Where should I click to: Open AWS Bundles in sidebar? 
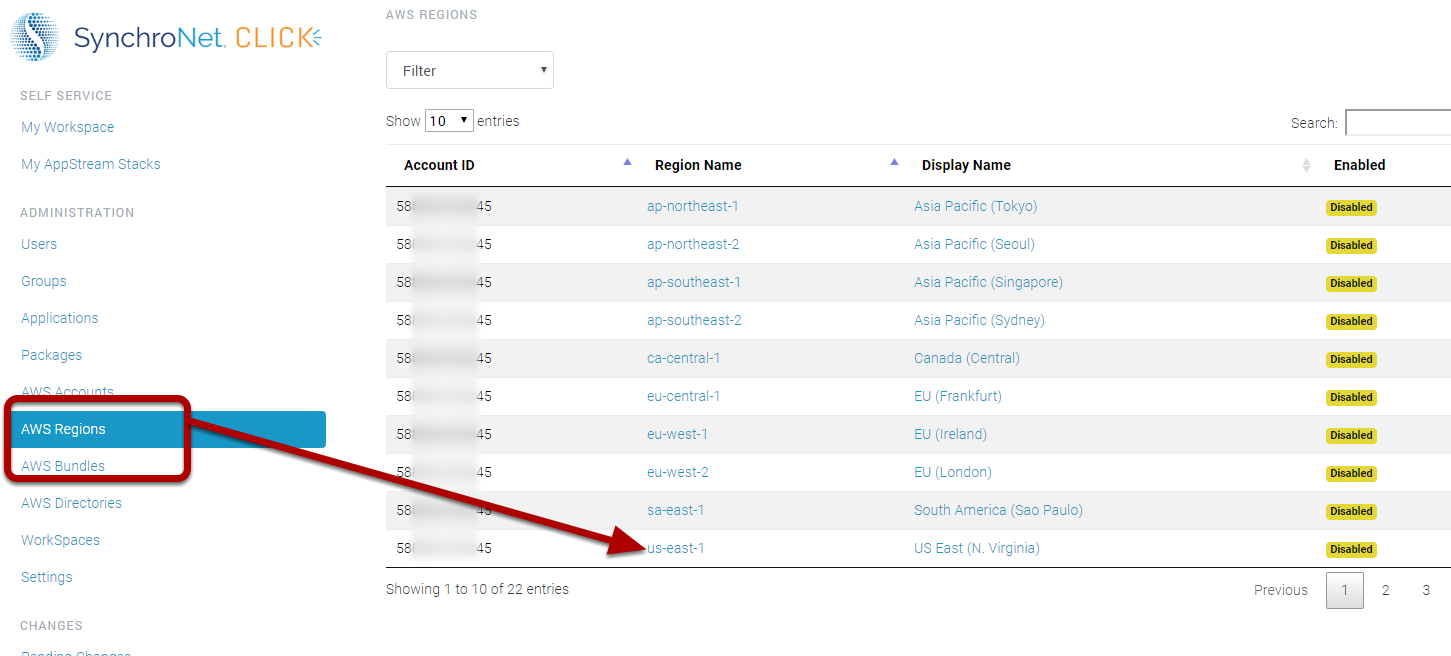63,466
